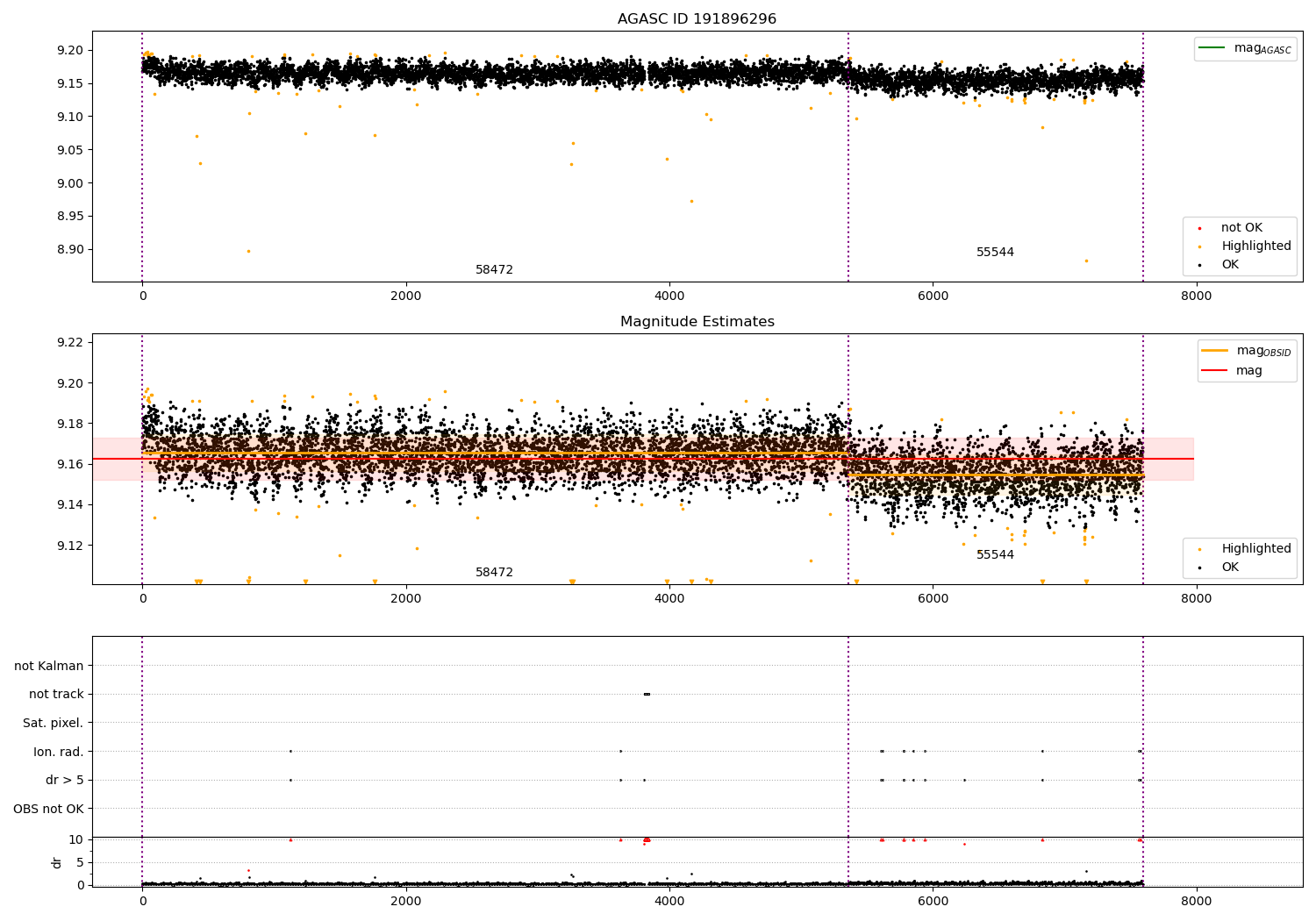Click the 'Sat. pixel.' axis label
The image size is (1316, 921).
click(x=54, y=724)
